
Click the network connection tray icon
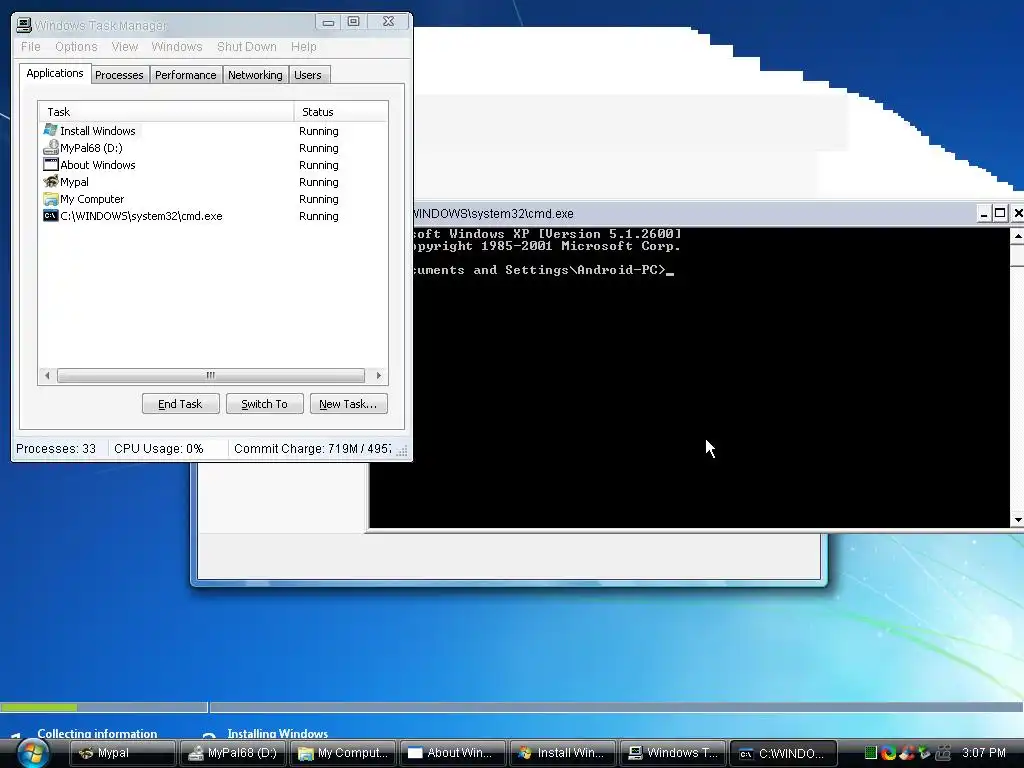pos(943,753)
